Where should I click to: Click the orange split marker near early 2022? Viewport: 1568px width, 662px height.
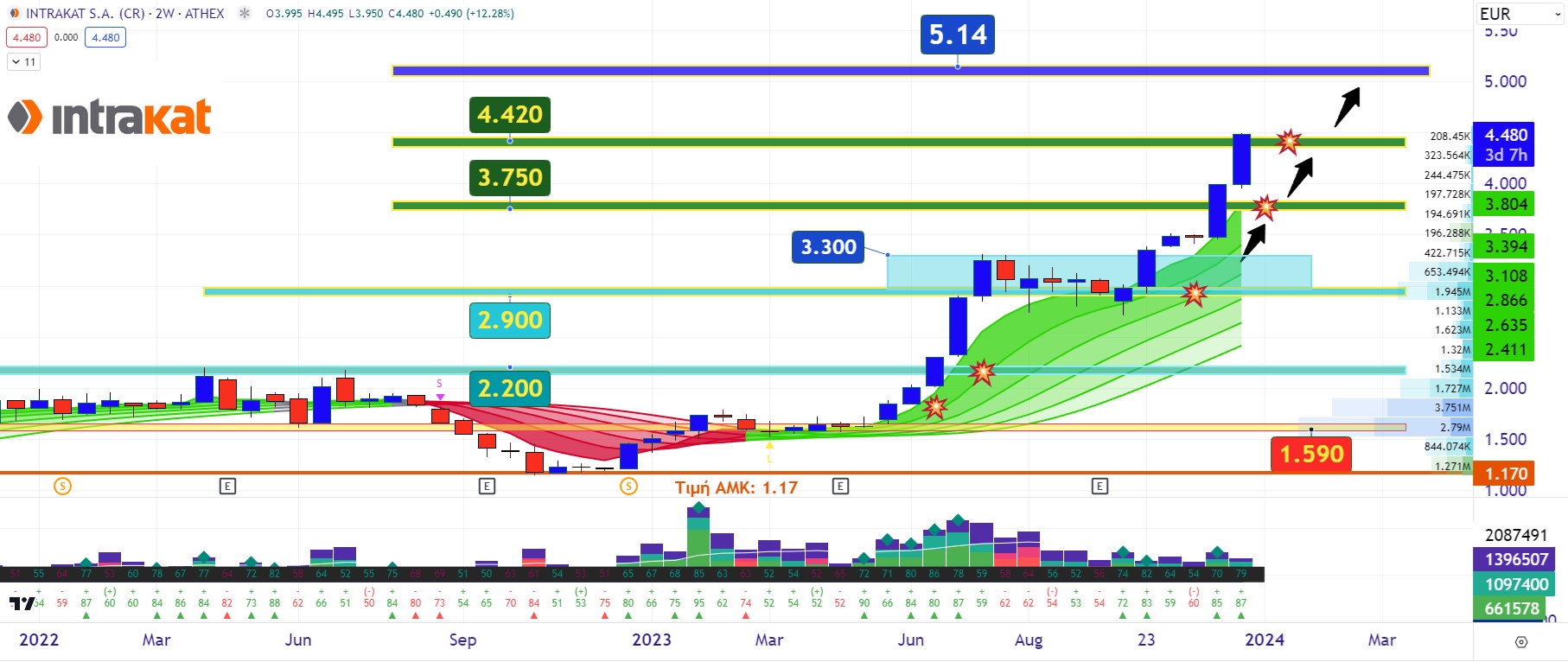click(x=62, y=486)
